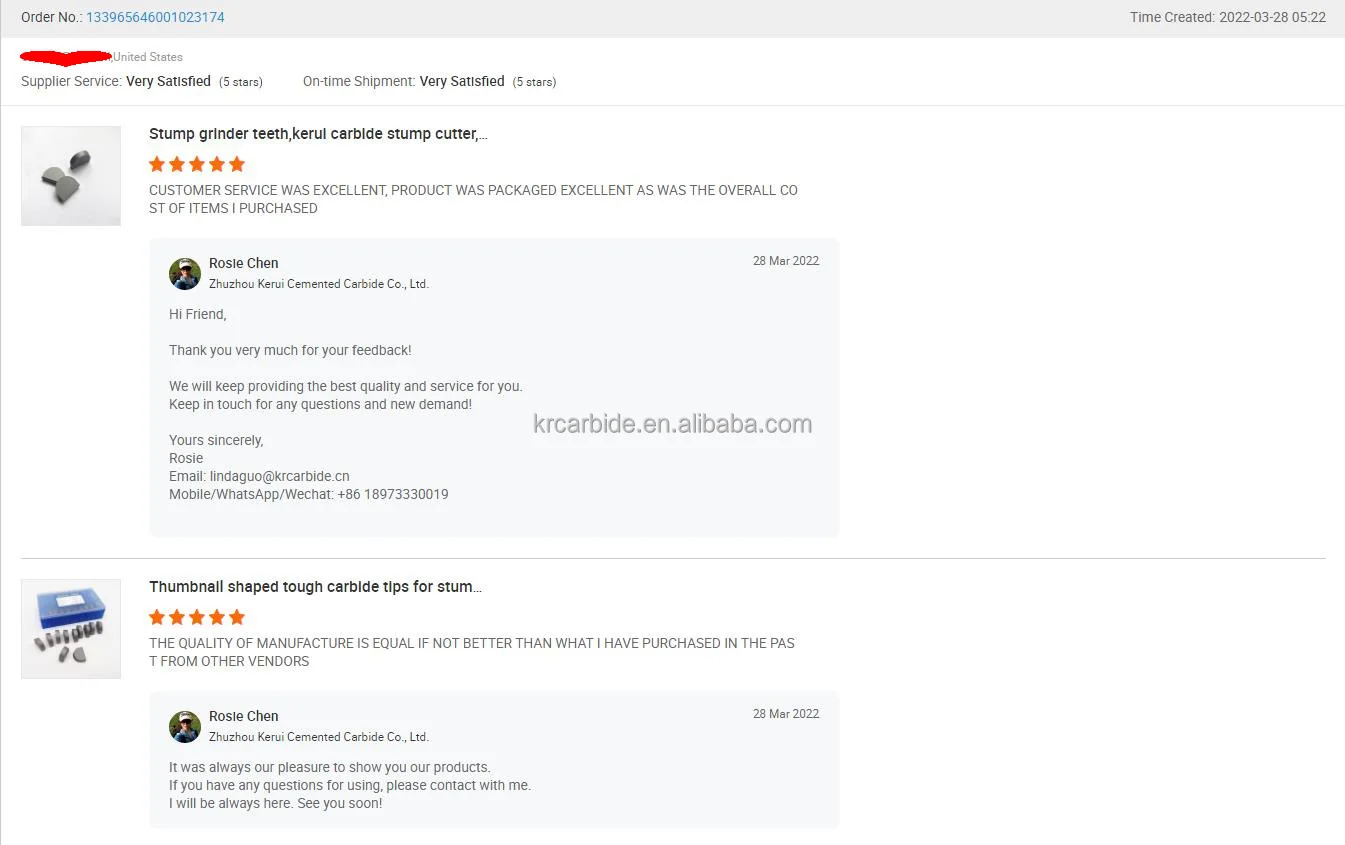Click the lindaguo@krcarbide.cn email address
1345x845 pixels.
tap(279, 477)
